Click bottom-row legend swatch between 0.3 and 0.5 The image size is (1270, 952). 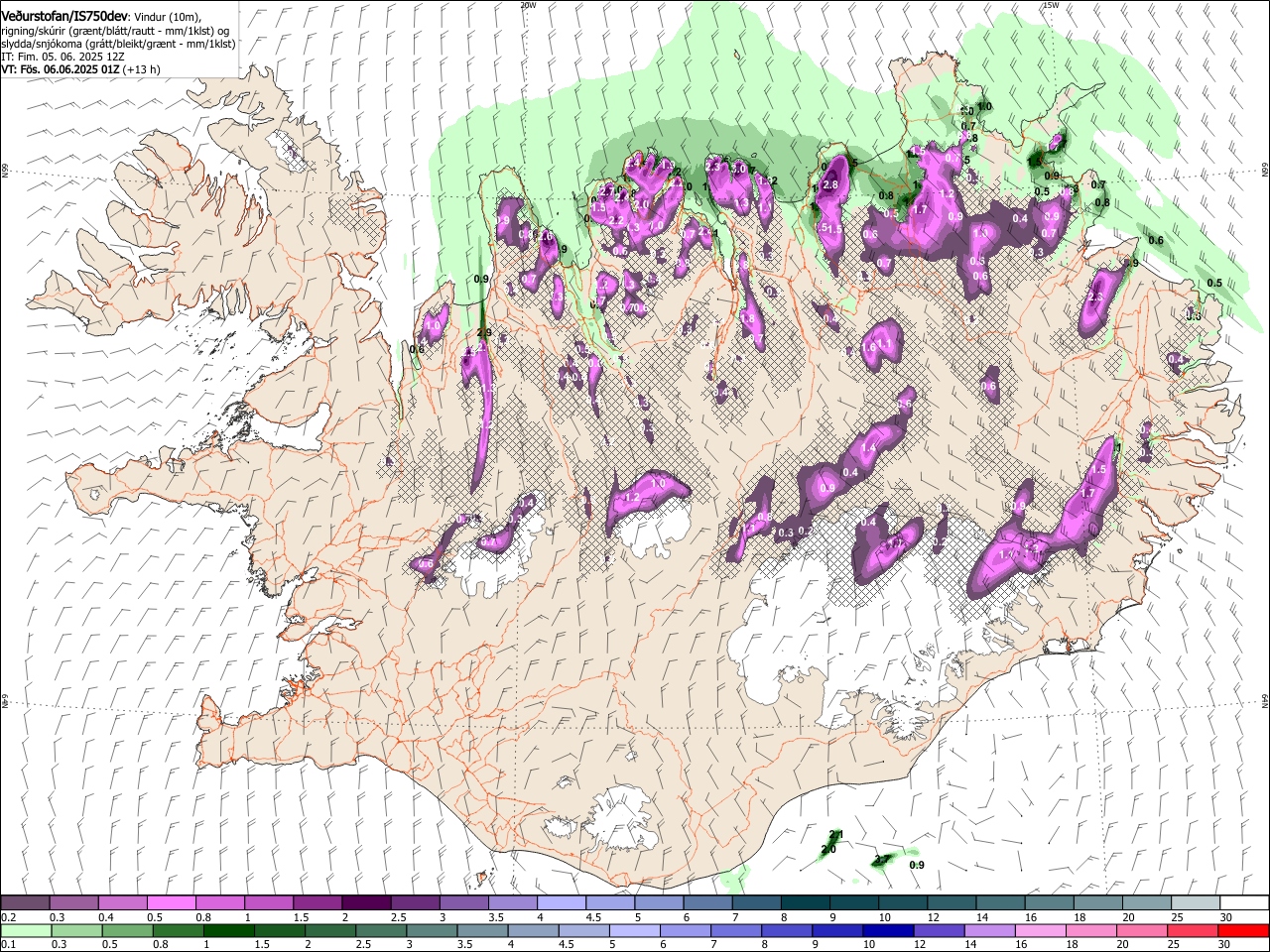[x=76, y=931]
